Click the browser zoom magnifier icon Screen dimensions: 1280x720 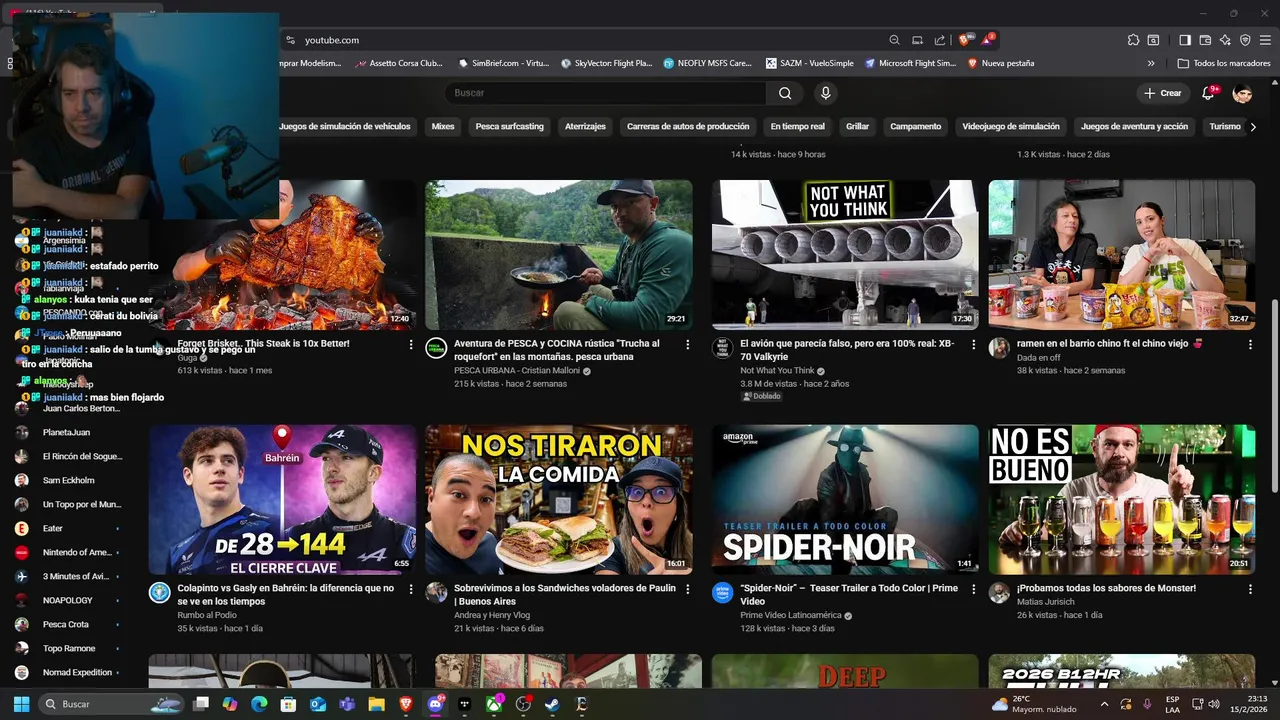tap(894, 40)
